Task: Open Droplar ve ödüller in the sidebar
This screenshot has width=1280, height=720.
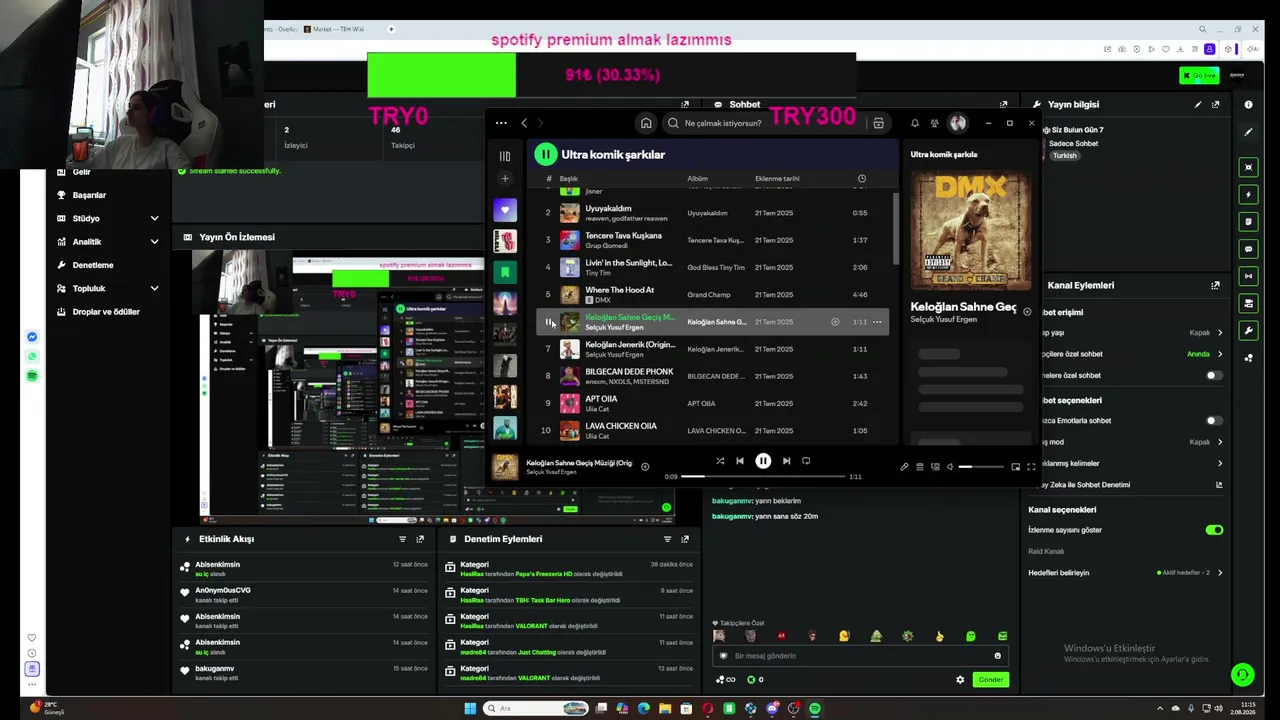Action: coord(106,312)
